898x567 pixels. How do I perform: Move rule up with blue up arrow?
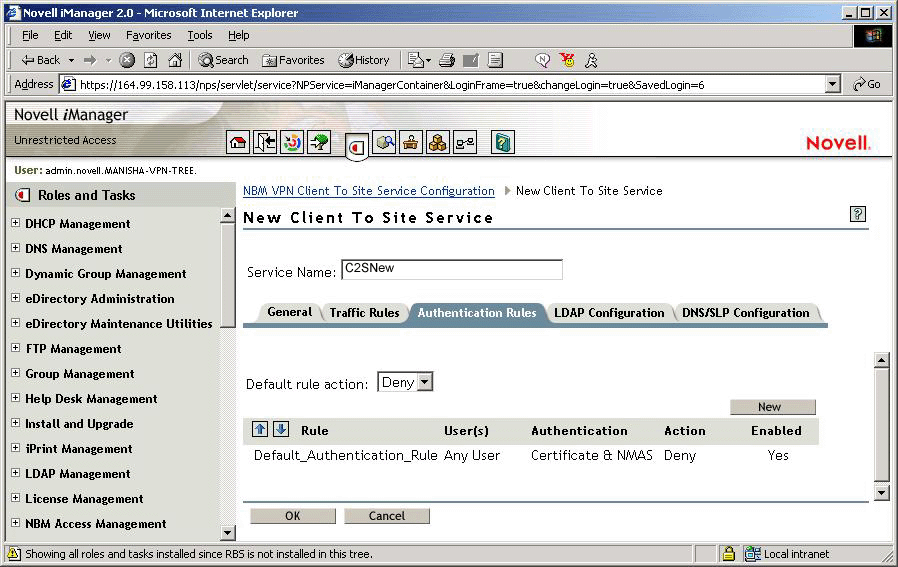click(259, 429)
